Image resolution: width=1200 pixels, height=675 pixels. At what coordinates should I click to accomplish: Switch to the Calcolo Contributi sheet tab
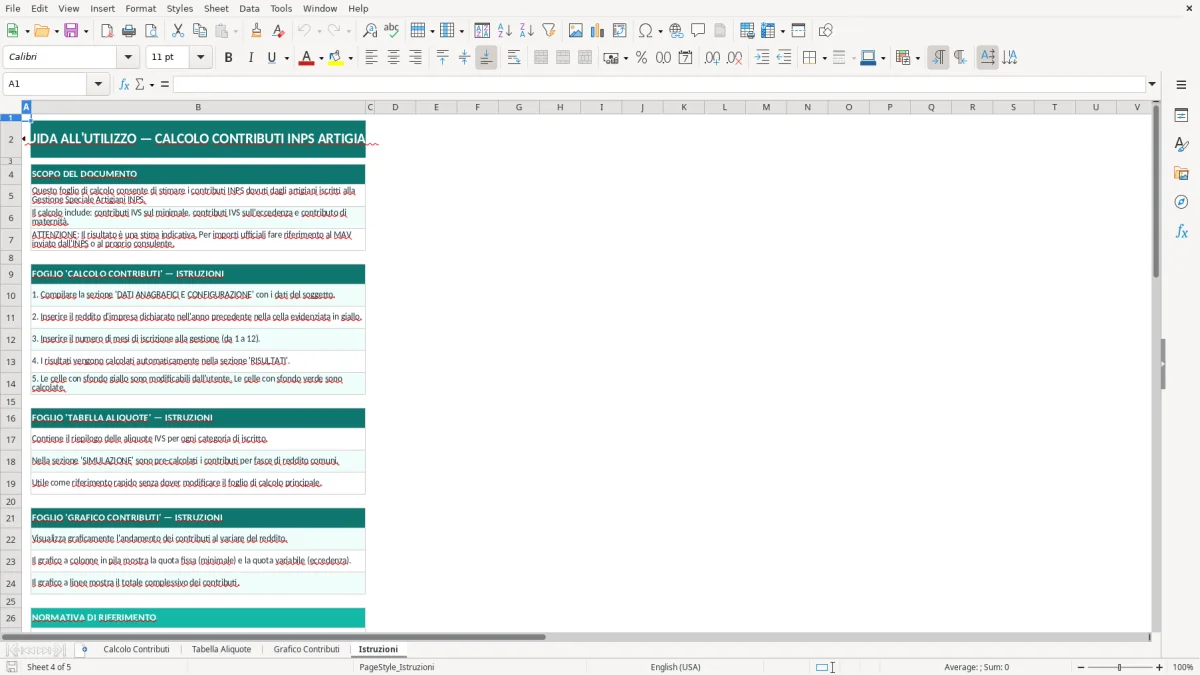coord(136,649)
